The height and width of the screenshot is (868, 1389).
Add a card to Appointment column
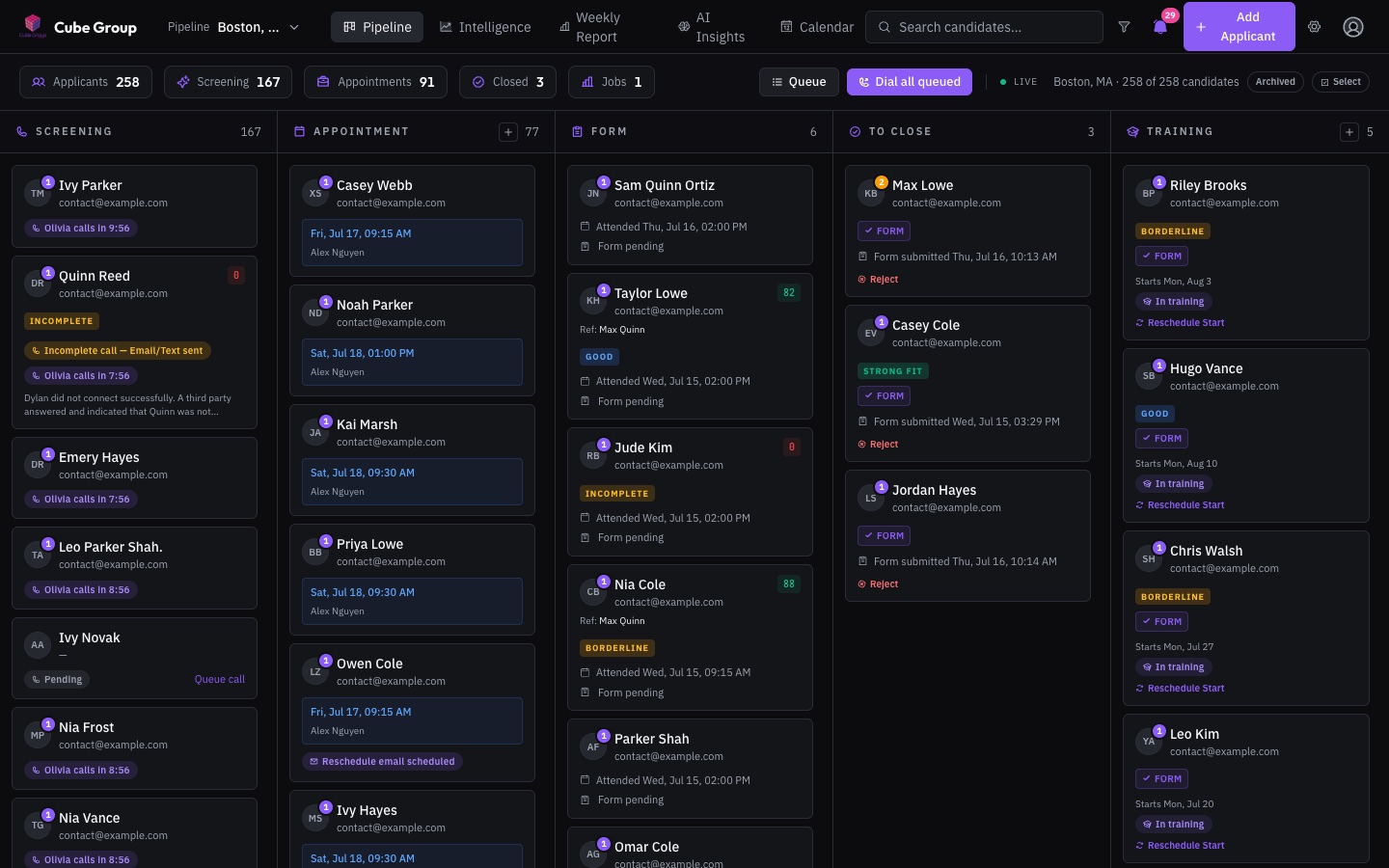coord(508,131)
